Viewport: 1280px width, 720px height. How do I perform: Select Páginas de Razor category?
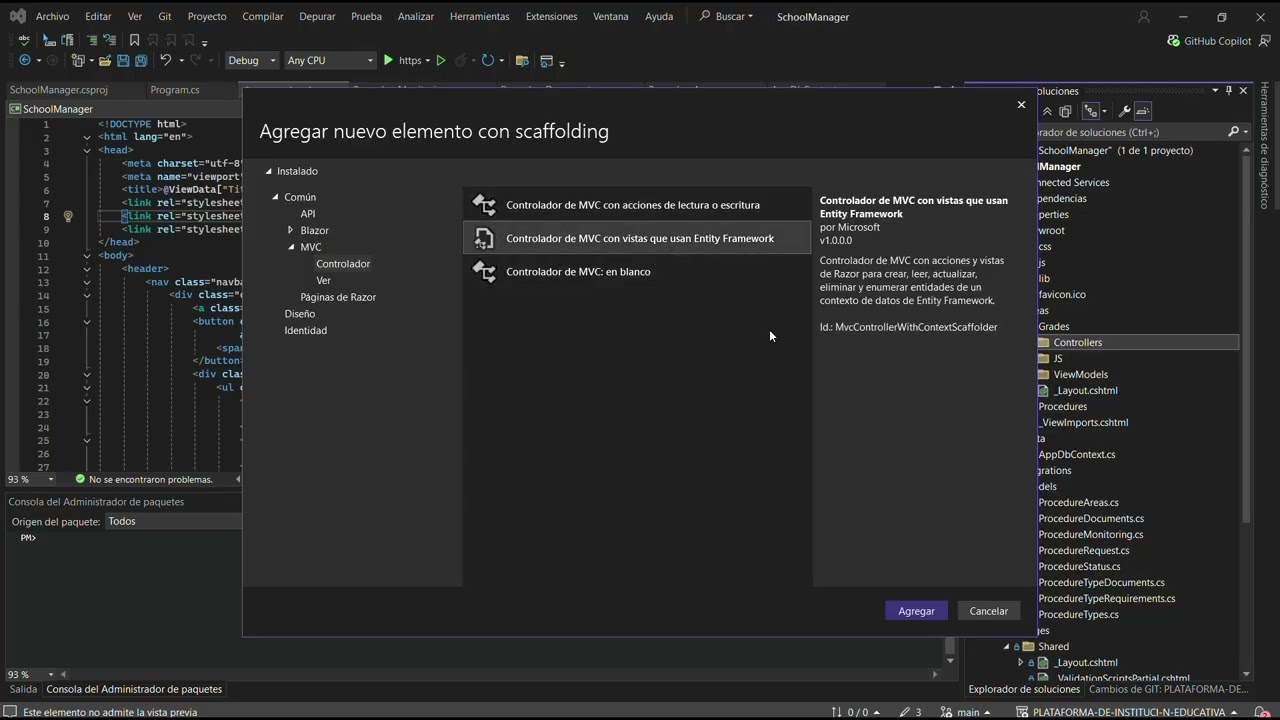tap(338, 297)
